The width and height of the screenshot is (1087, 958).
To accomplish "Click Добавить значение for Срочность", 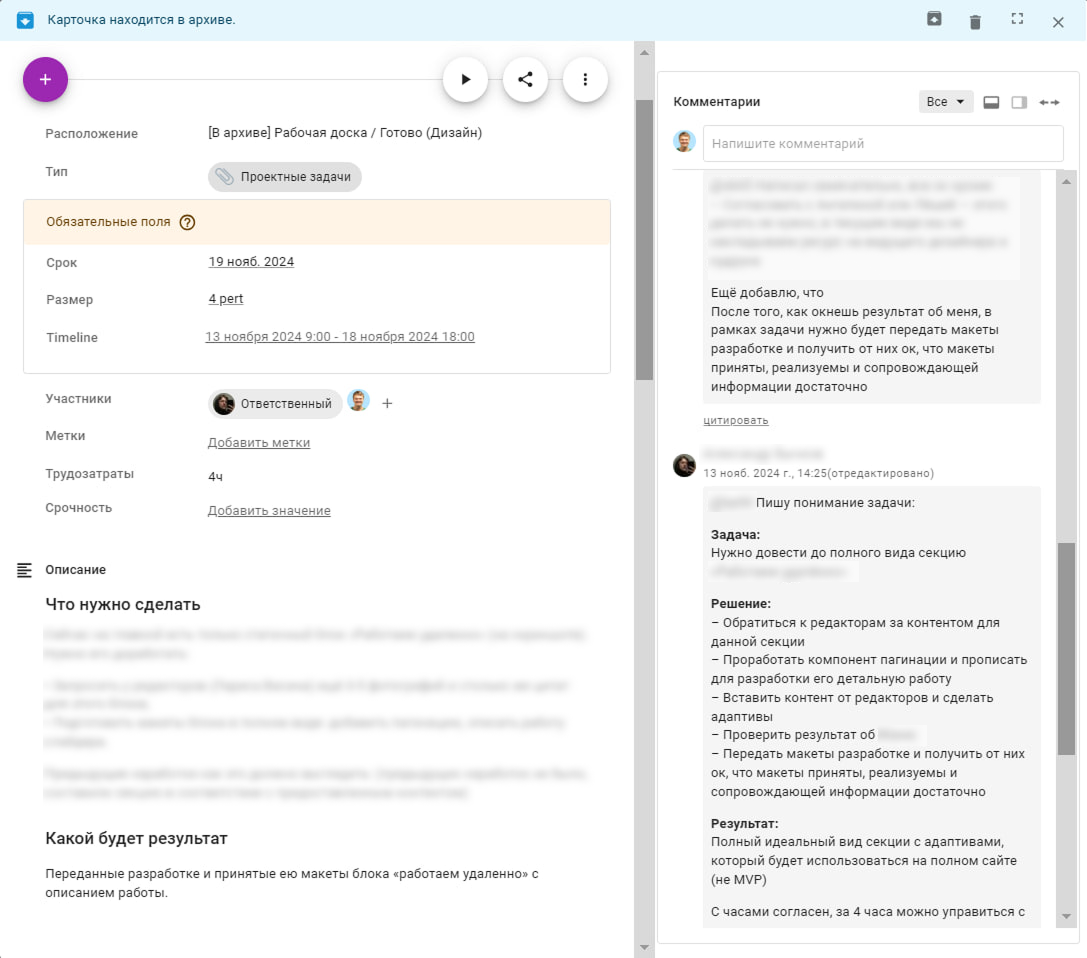I will click(269, 511).
